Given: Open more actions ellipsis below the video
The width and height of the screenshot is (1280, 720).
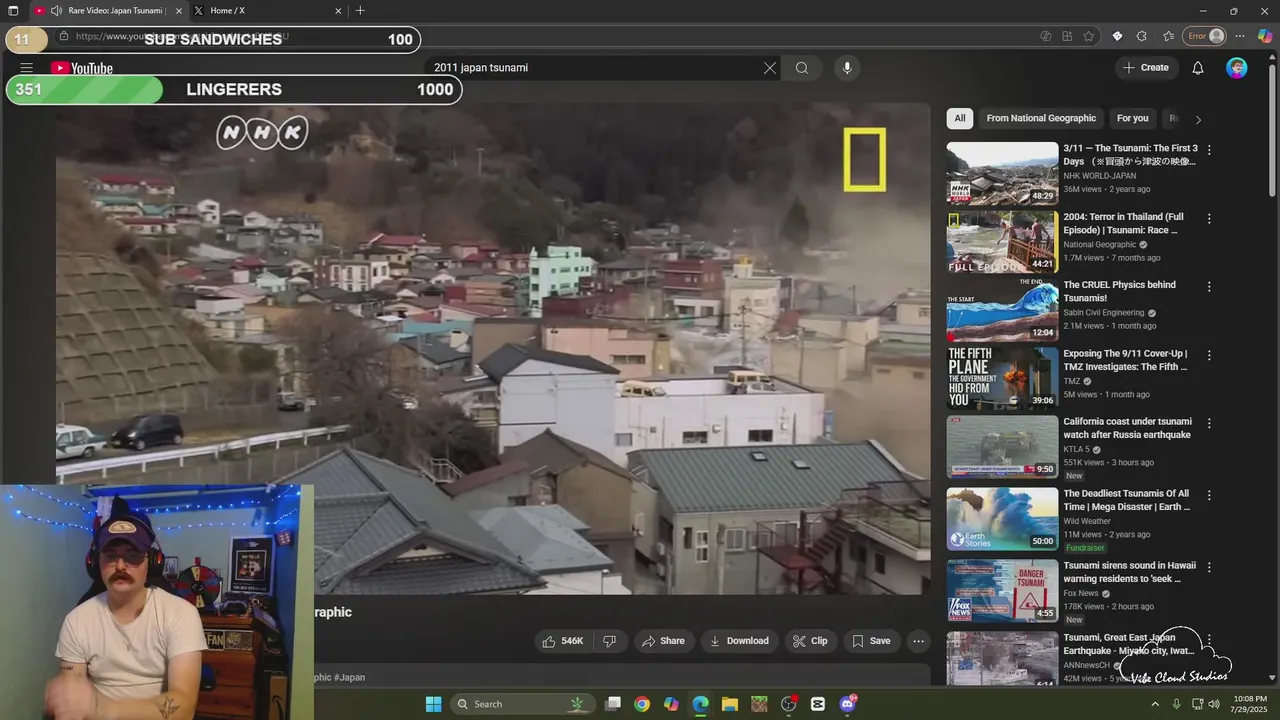Looking at the screenshot, I should [x=918, y=641].
